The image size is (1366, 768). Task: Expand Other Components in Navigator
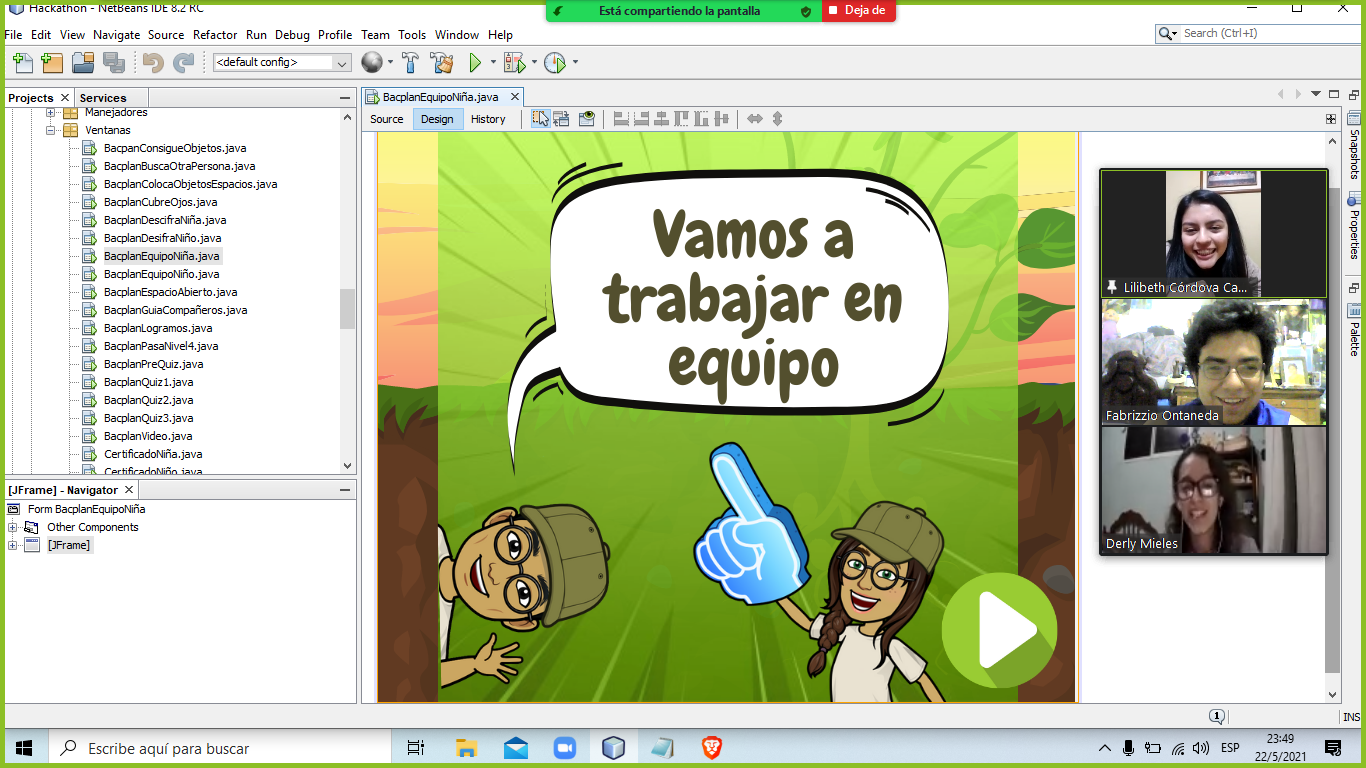click(13, 527)
